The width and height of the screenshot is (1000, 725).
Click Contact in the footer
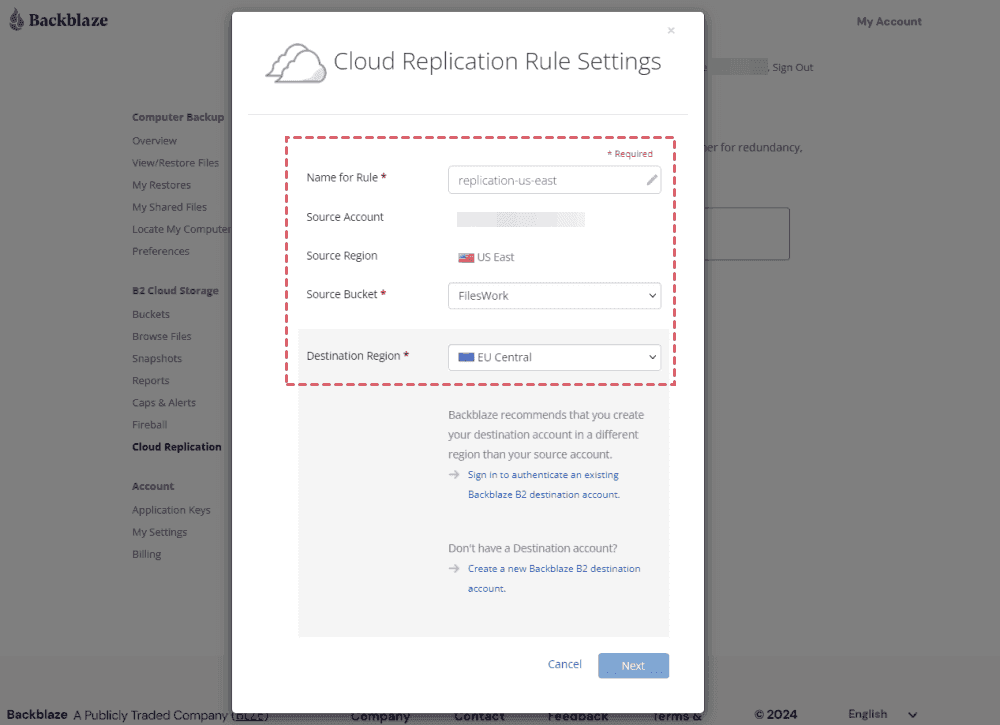[x=479, y=716]
